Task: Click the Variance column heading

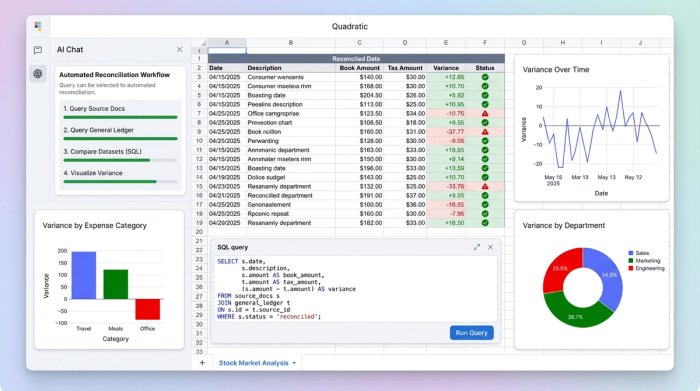Action: tap(446, 68)
